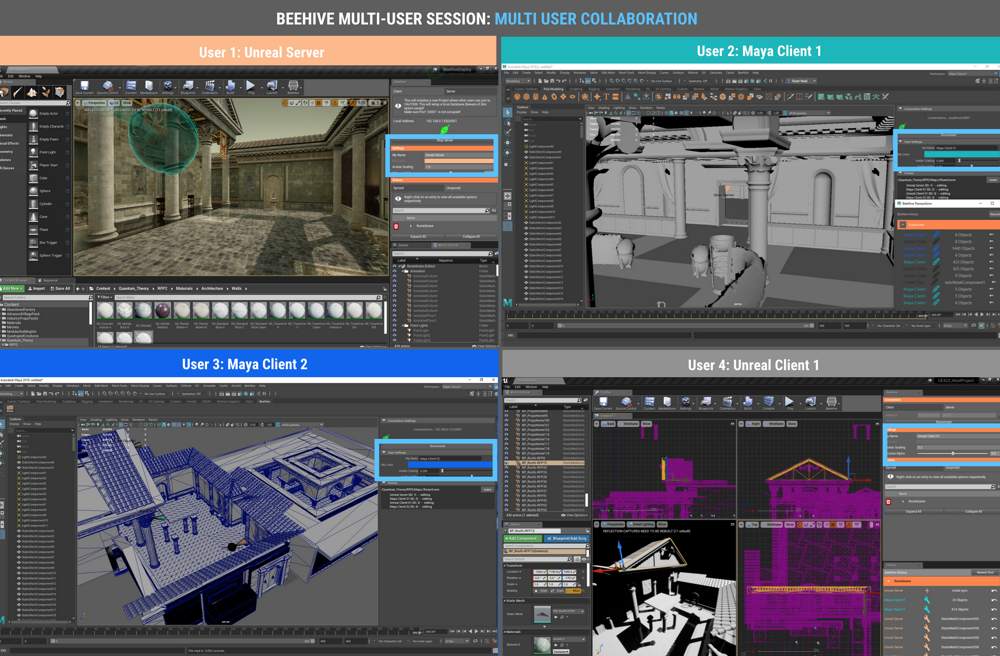Open the Window menu in Unreal Server
The width and height of the screenshot is (1000, 656).
click(24, 75)
